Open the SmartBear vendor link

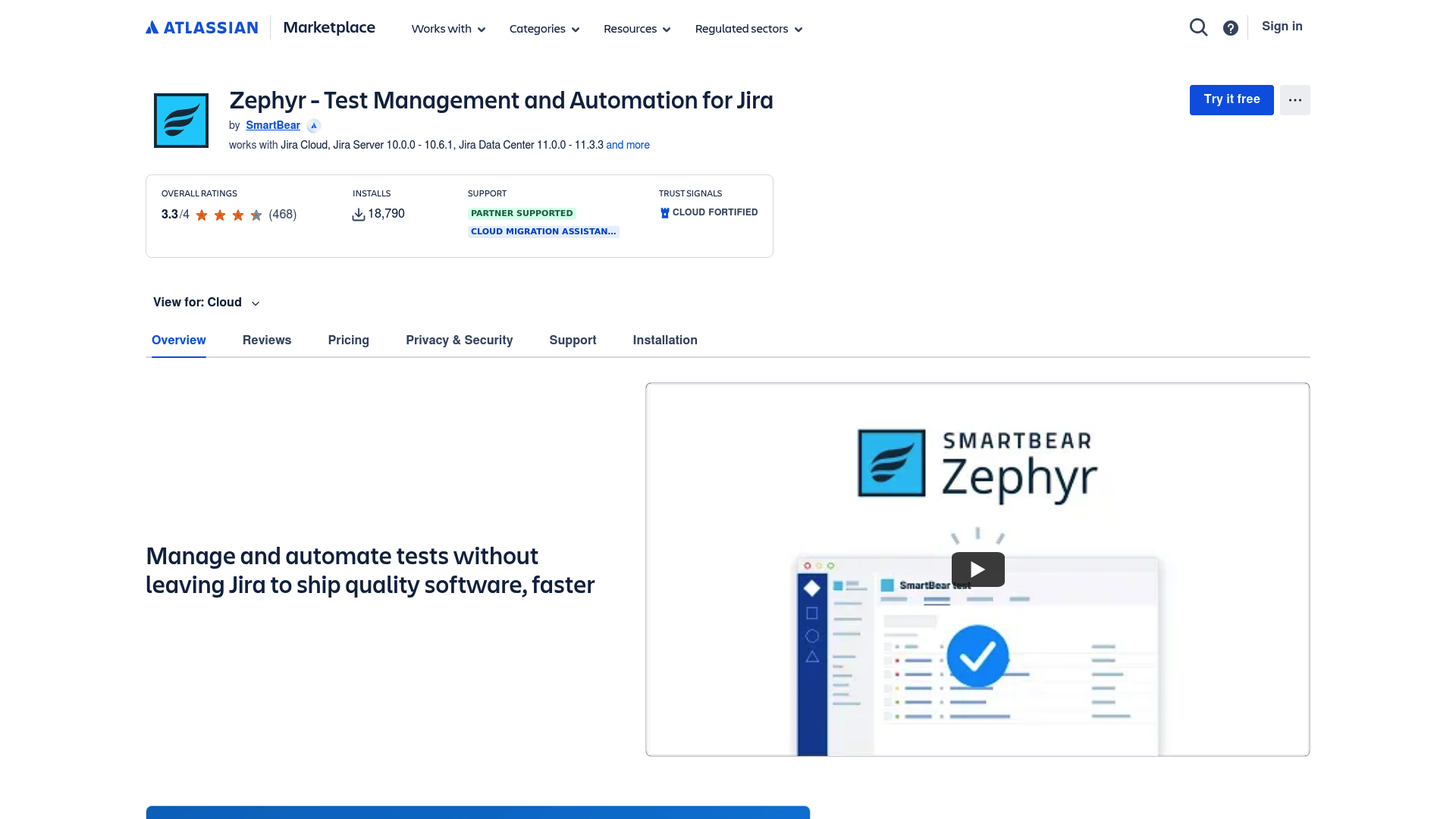pyautogui.click(x=272, y=125)
